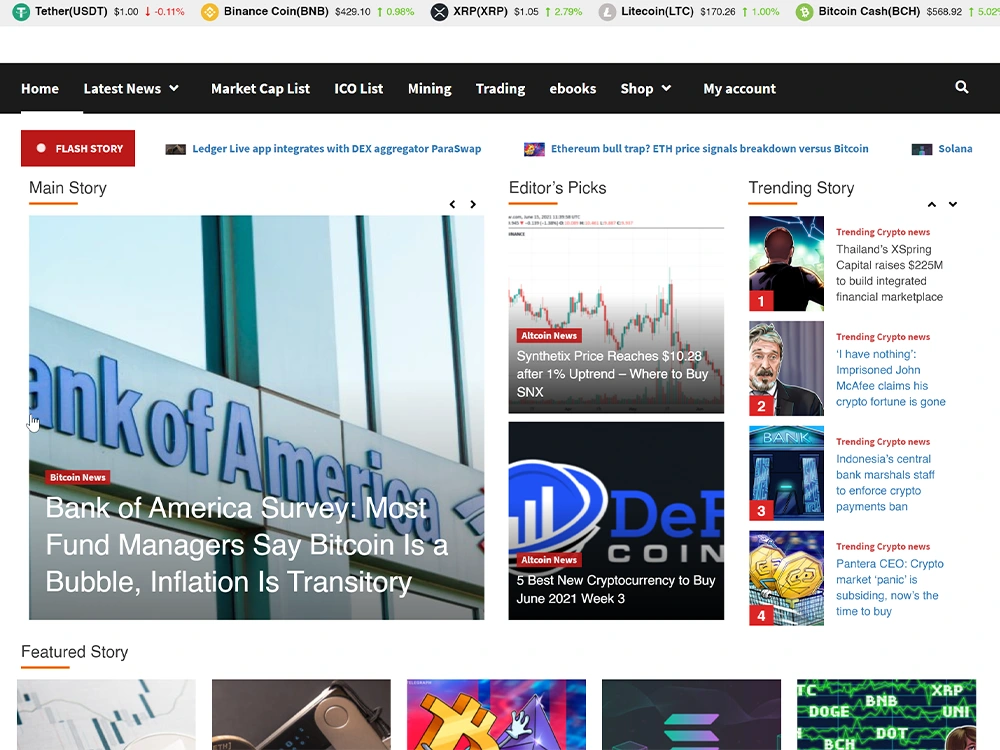Click the Editor's Picks section heading

[557, 188]
